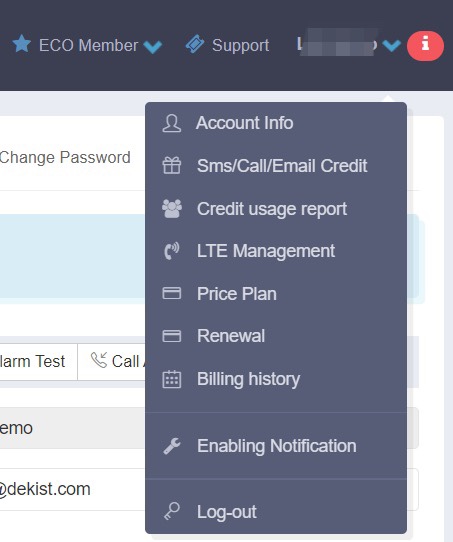Screen dimensions: 453x542
Task: Click the Log-out key icon
Action: 172,511
